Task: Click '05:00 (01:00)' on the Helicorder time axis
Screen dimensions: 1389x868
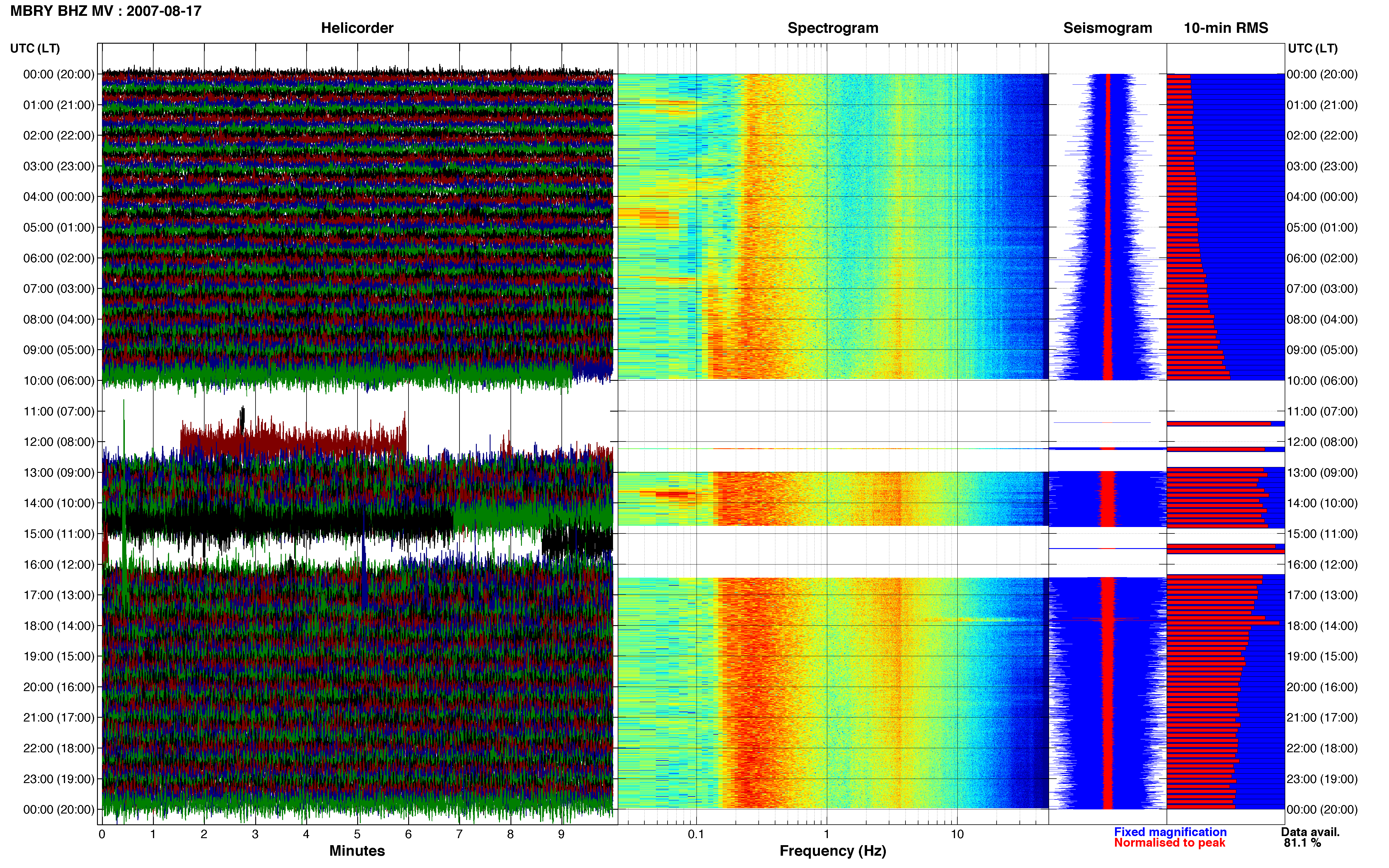Action: 59,227
